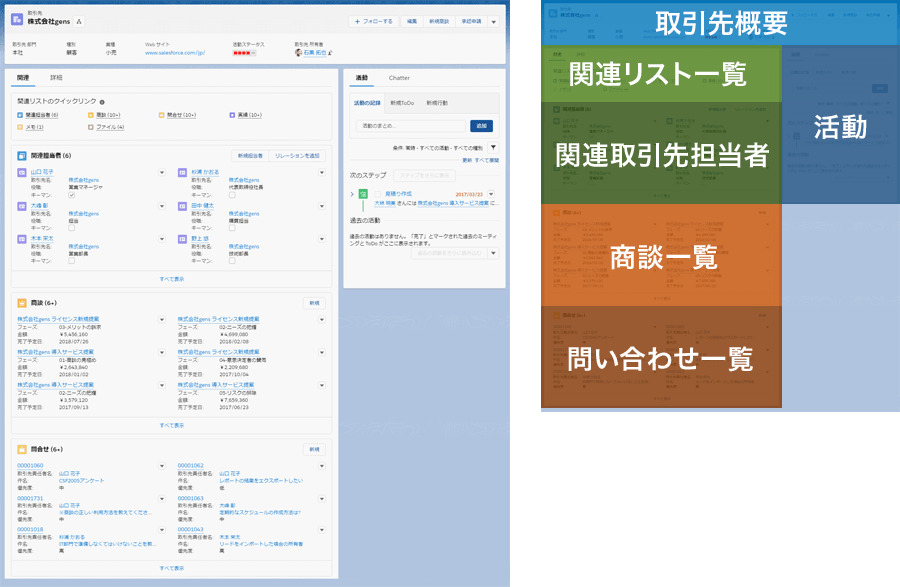Image resolution: width=900 pixels, height=587 pixels.
Task: Click the green task icon for 見積り作成
Action: point(363,194)
